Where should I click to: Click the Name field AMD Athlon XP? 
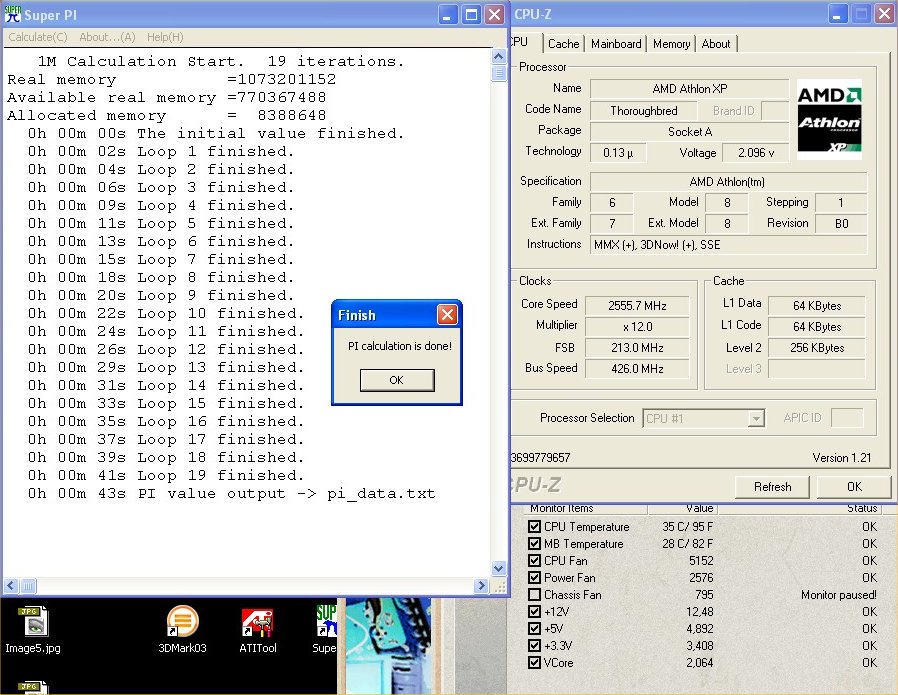tap(690, 89)
